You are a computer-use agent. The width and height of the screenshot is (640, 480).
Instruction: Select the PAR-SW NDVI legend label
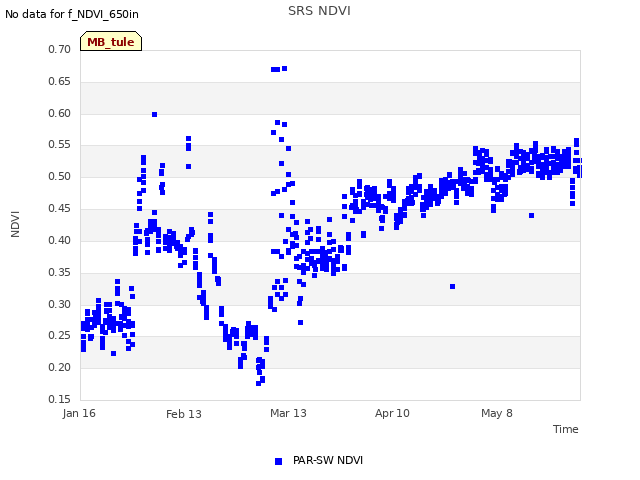point(328,460)
